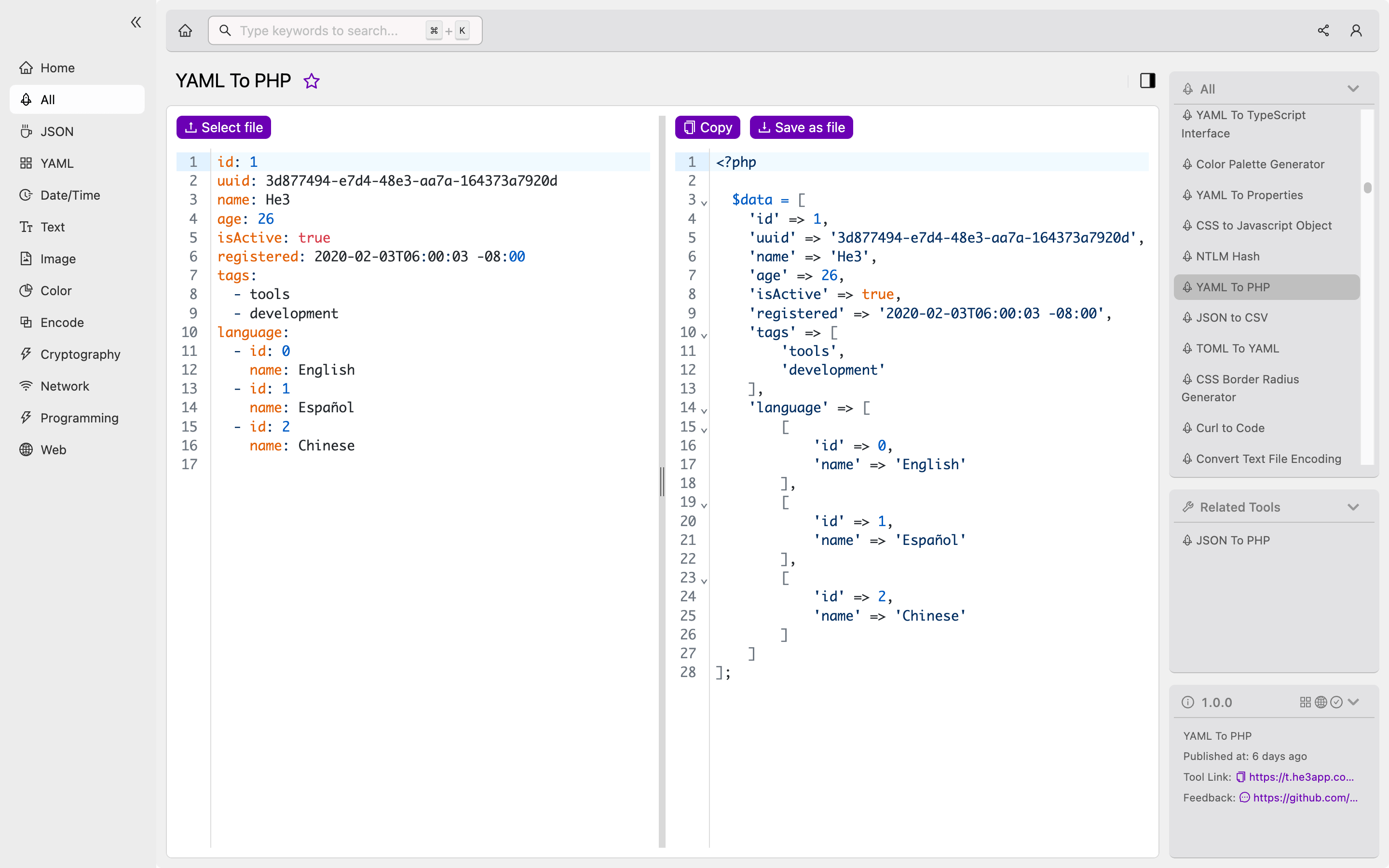Click Save as file button

point(801,127)
